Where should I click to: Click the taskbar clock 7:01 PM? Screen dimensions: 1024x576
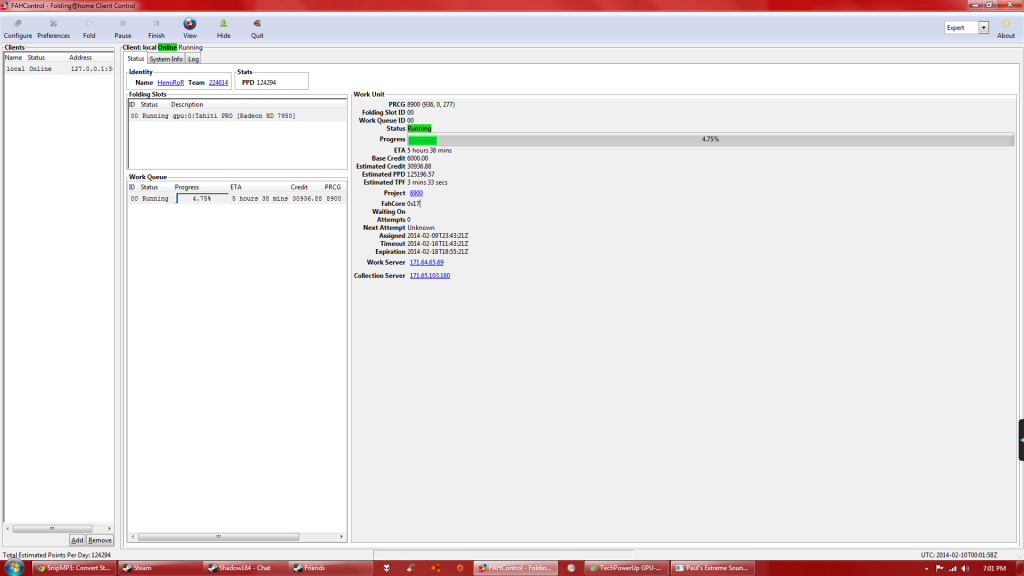coord(994,568)
